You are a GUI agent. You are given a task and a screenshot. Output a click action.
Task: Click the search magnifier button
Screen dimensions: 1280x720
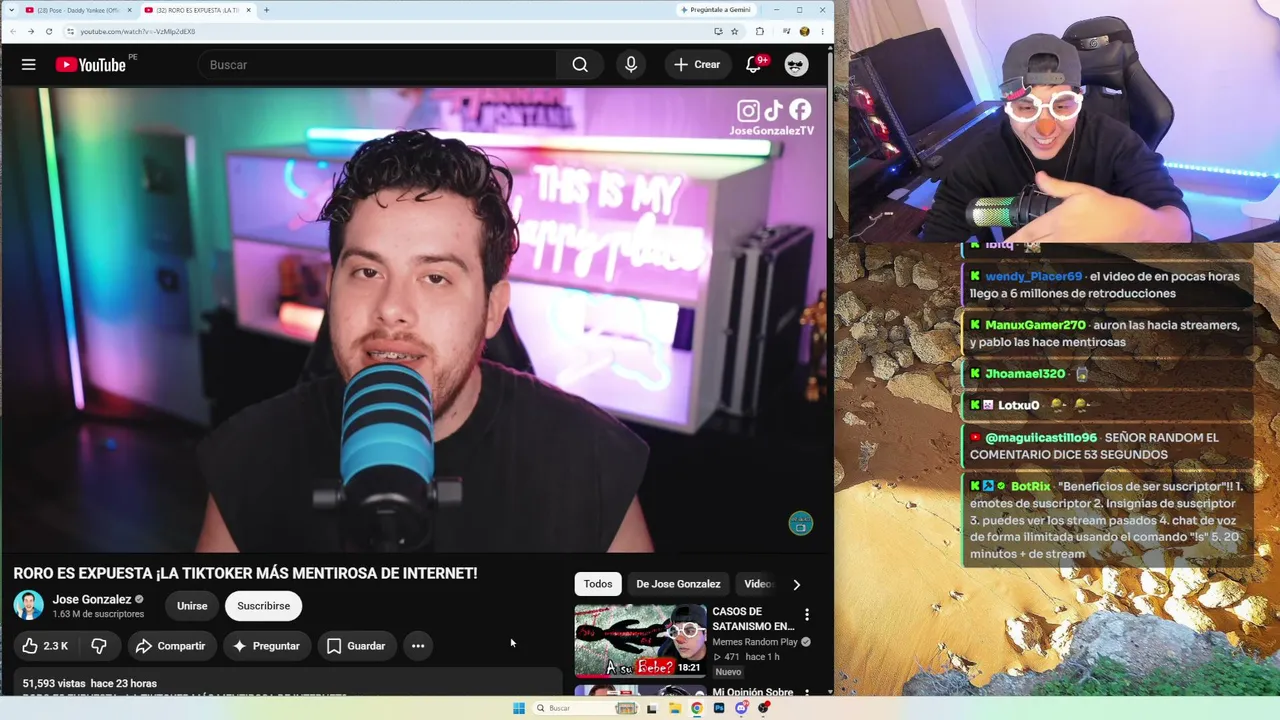(x=580, y=65)
